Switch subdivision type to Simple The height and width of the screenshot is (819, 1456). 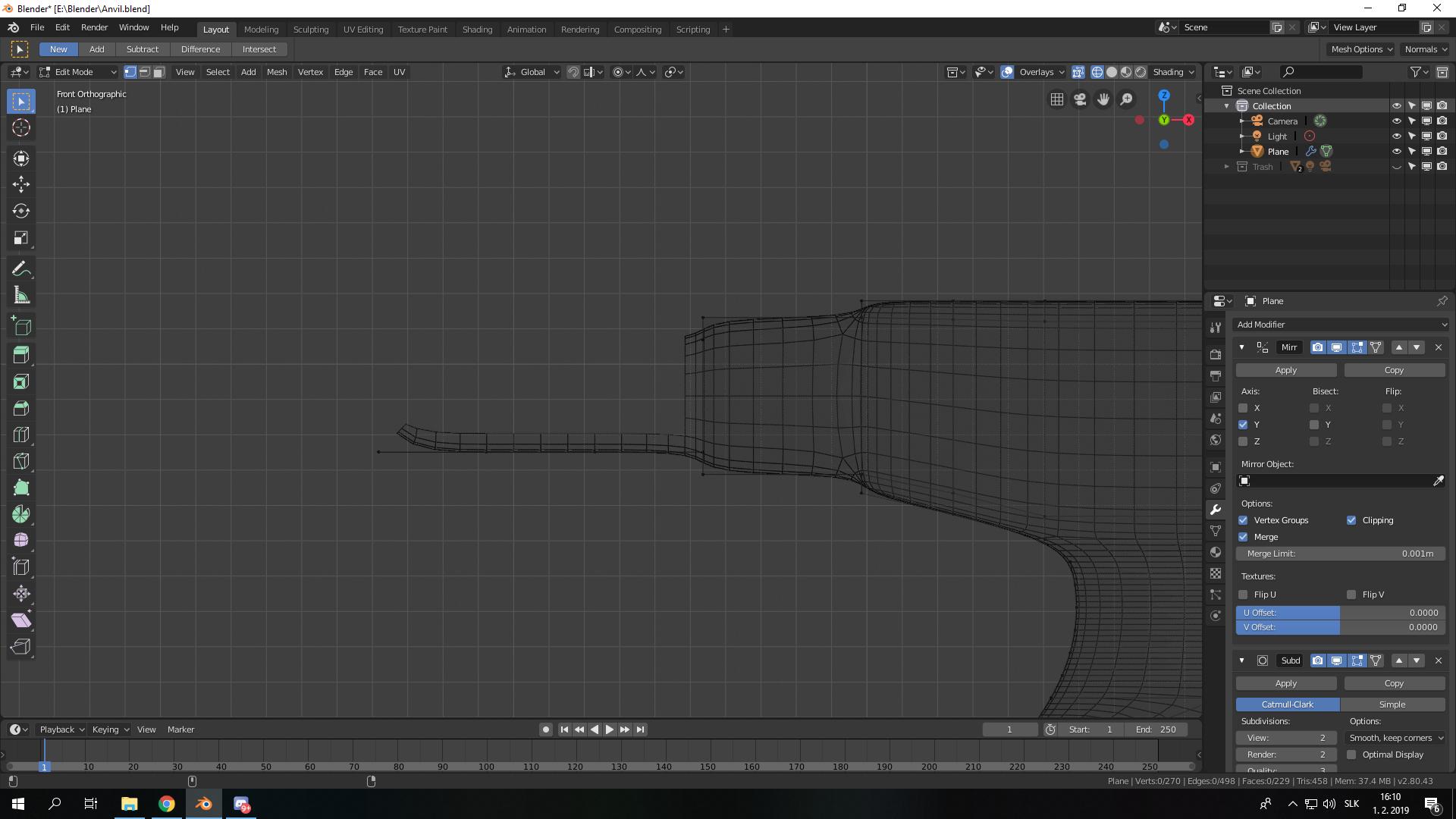[x=1392, y=704]
